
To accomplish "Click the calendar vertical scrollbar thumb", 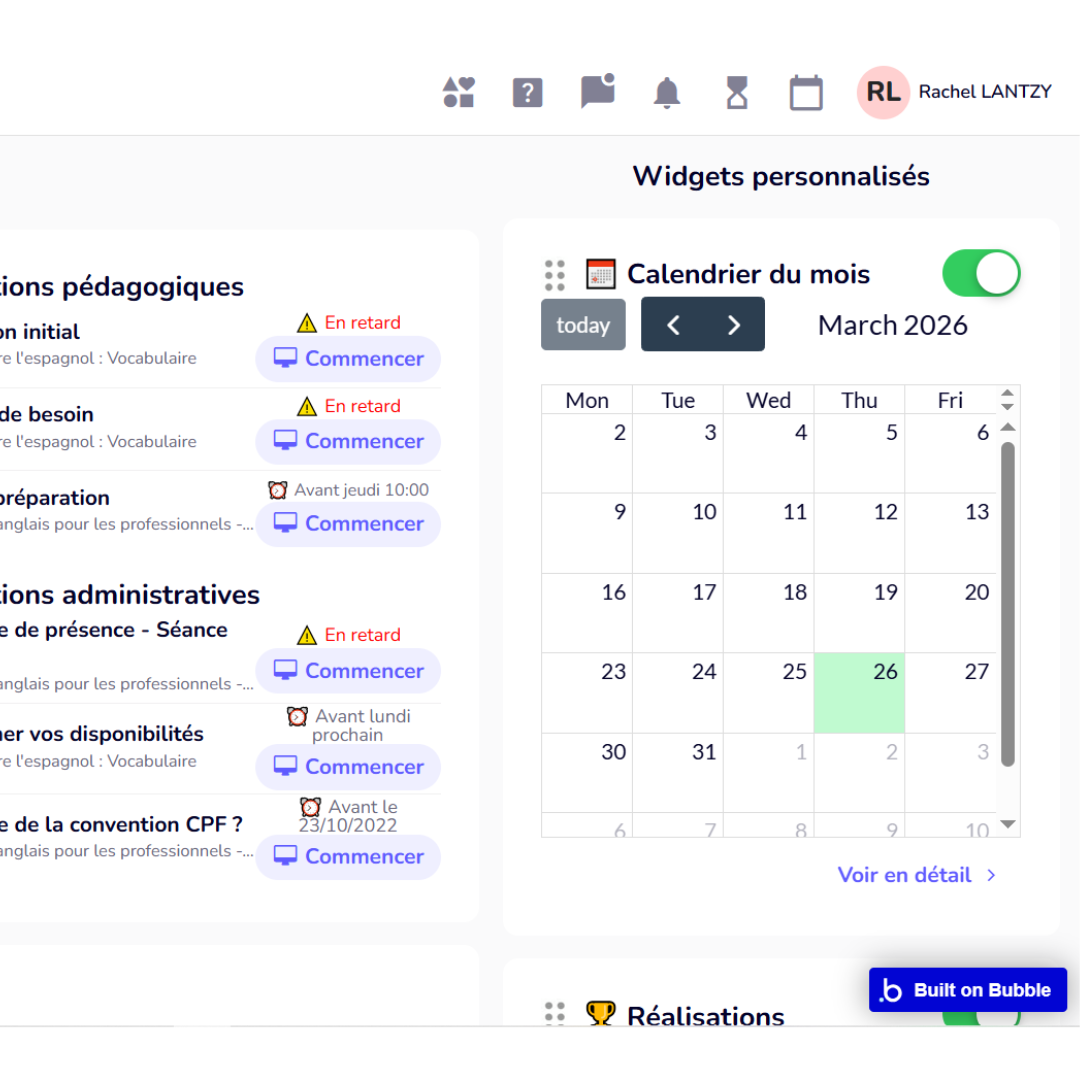I will coord(1007,600).
